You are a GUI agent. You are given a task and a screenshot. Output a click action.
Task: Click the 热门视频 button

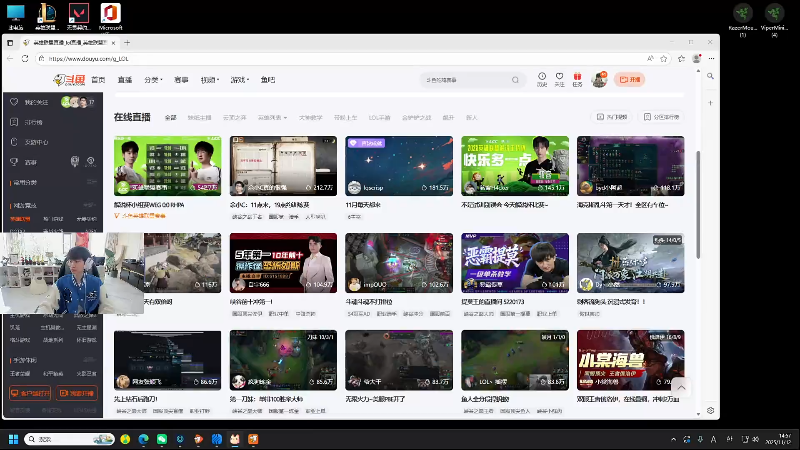612,117
